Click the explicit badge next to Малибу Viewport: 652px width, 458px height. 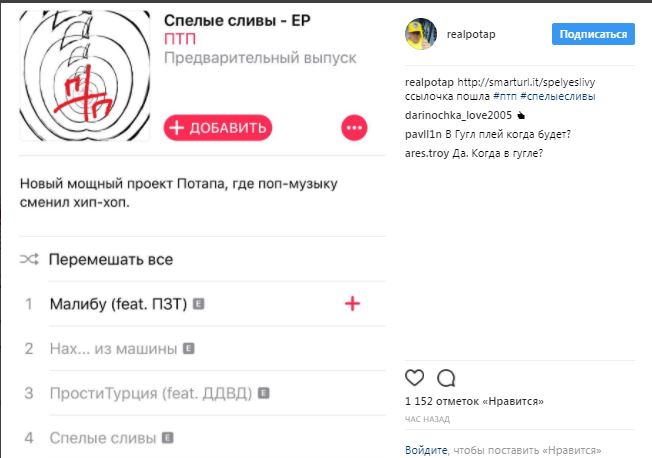coord(198,304)
